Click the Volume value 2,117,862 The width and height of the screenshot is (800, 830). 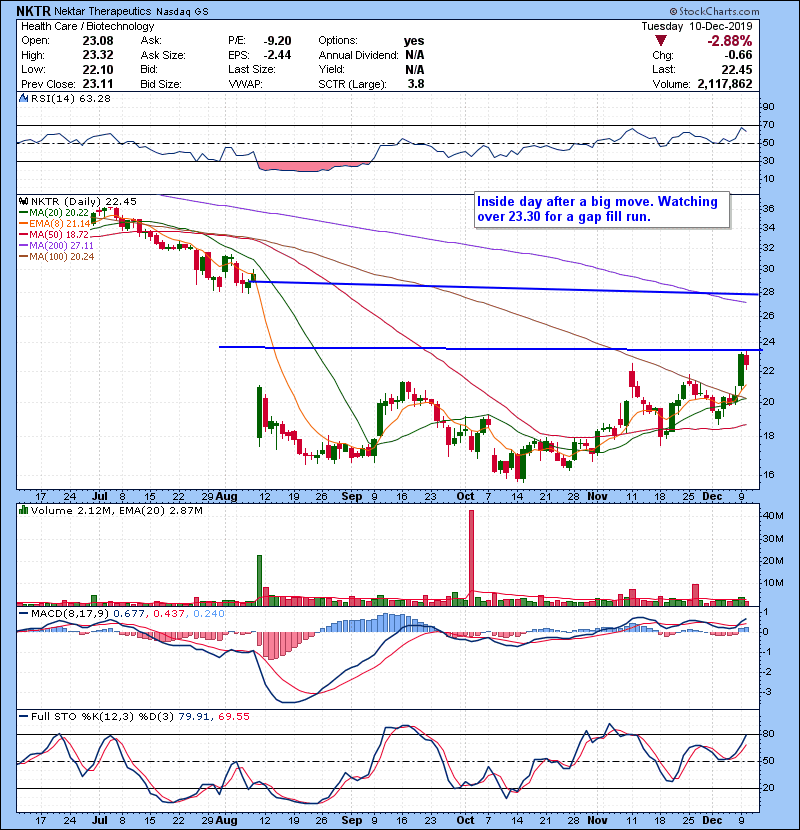point(725,84)
